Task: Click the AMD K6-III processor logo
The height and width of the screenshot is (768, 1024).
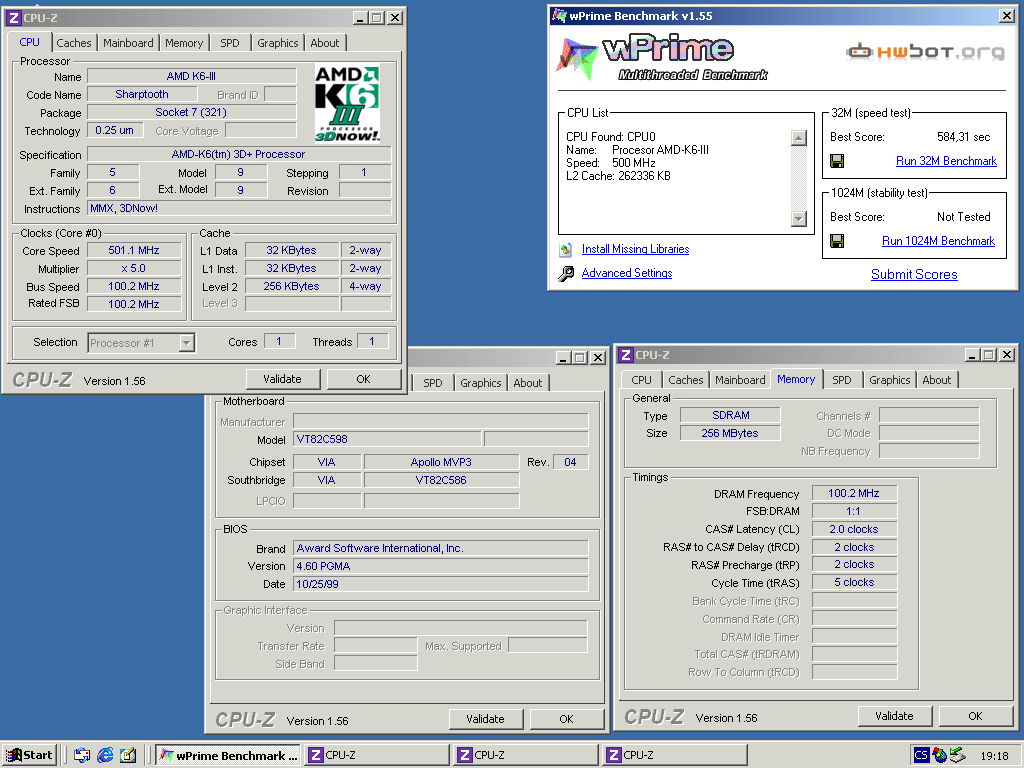Action: pos(347,103)
